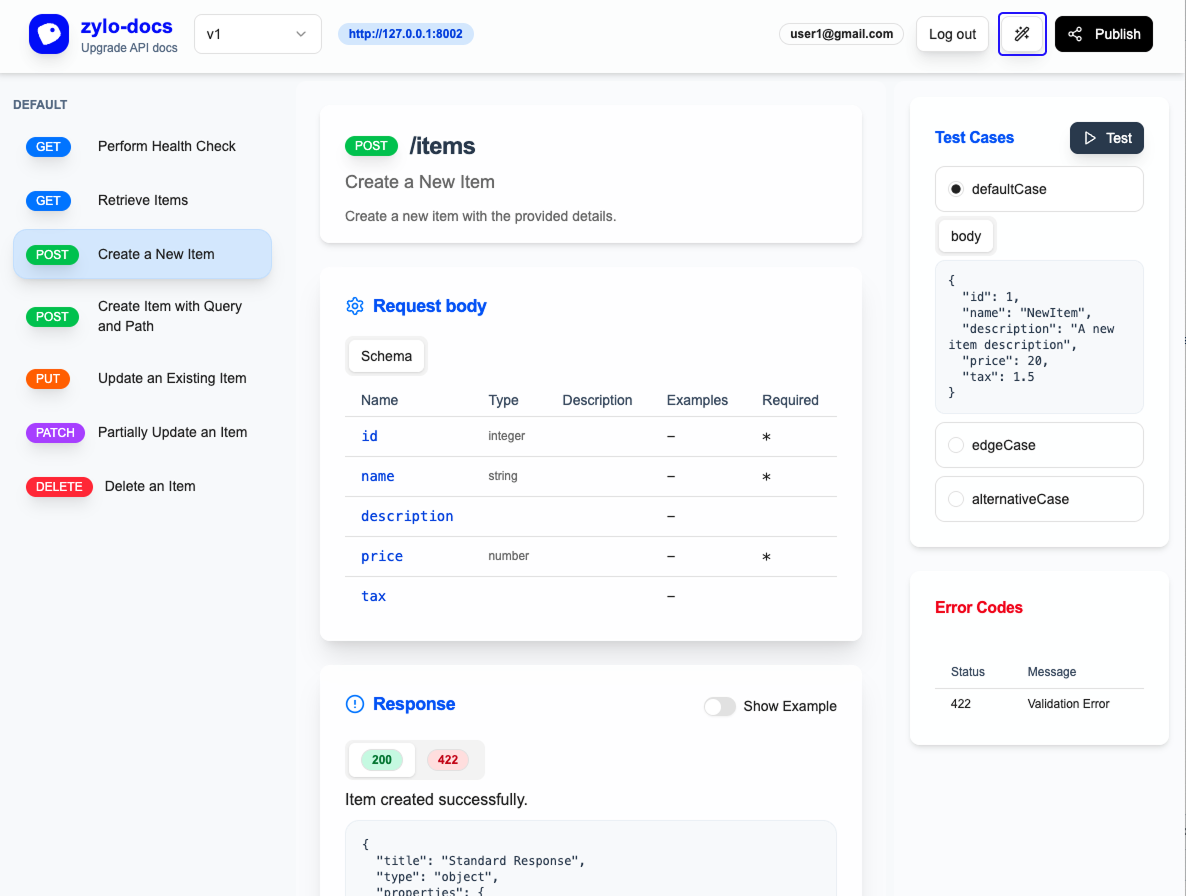Image resolution: width=1186 pixels, height=896 pixels.
Task: Click the POST badge next to /items heading
Action: click(x=371, y=146)
